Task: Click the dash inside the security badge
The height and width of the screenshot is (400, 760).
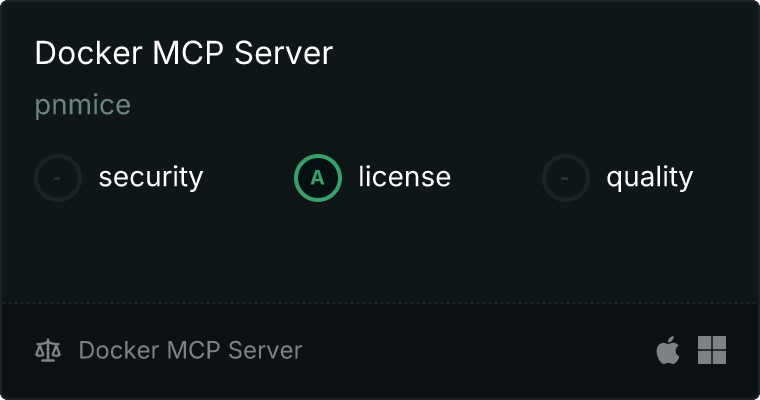Action: (57, 178)
